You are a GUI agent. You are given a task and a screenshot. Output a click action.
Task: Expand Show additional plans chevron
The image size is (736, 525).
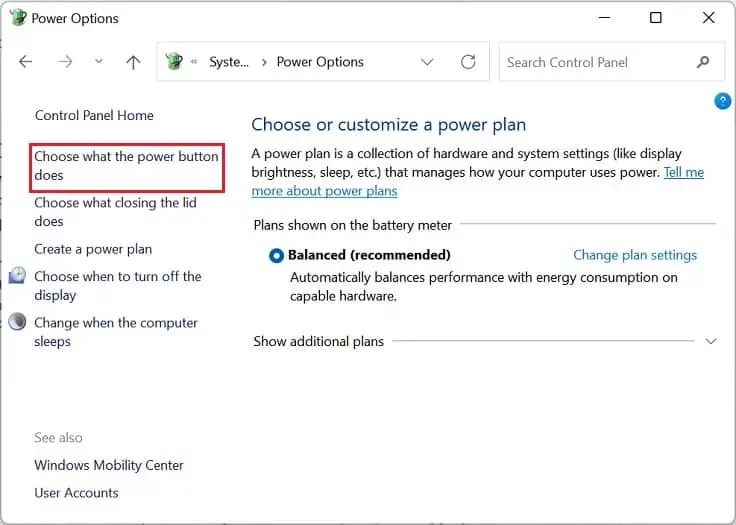click(x=711, y=341)
